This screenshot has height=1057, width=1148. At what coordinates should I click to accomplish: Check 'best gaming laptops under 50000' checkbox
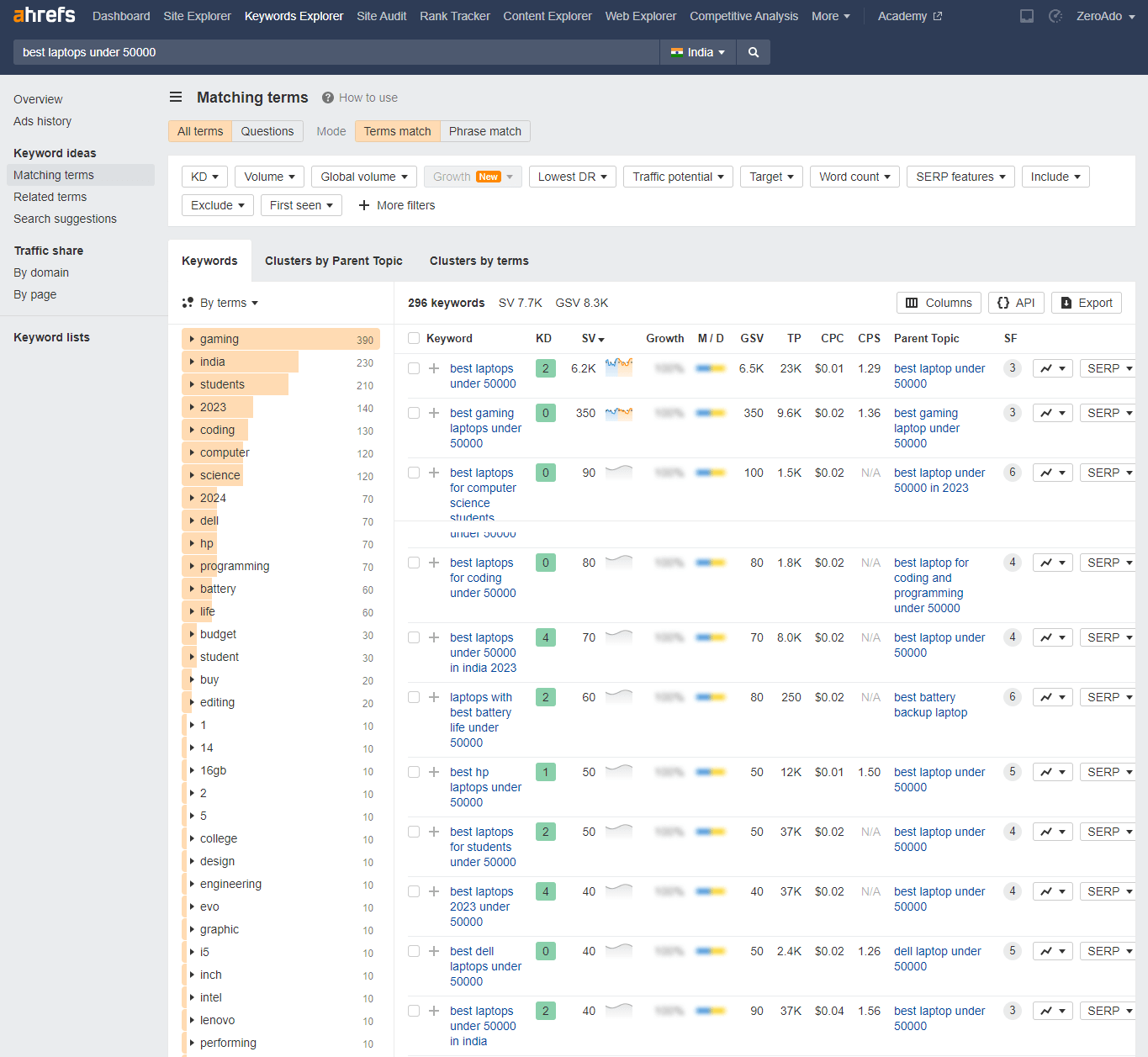tap(414, 413)
